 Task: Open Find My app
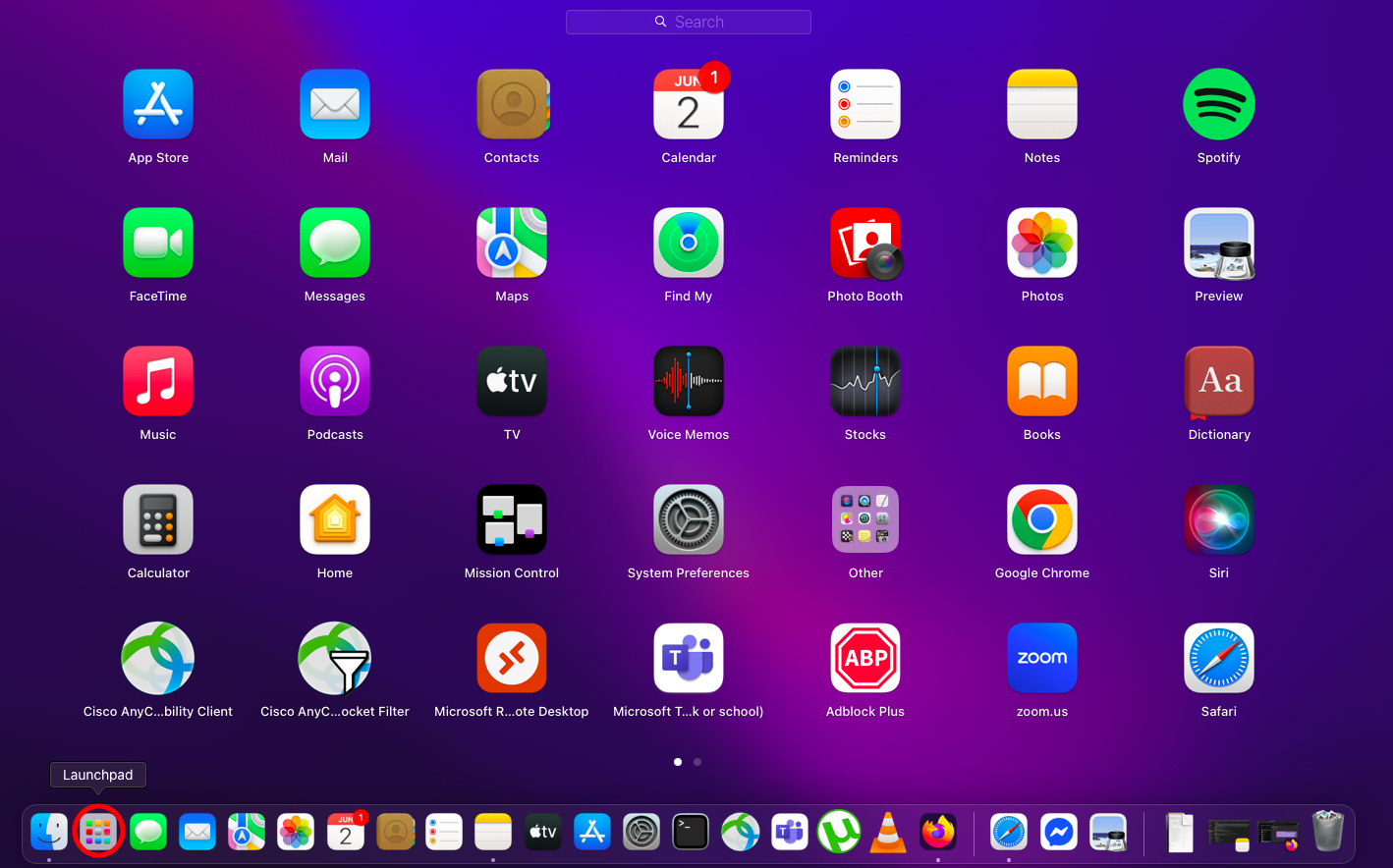pyautogui.click(x=688, y=244)
